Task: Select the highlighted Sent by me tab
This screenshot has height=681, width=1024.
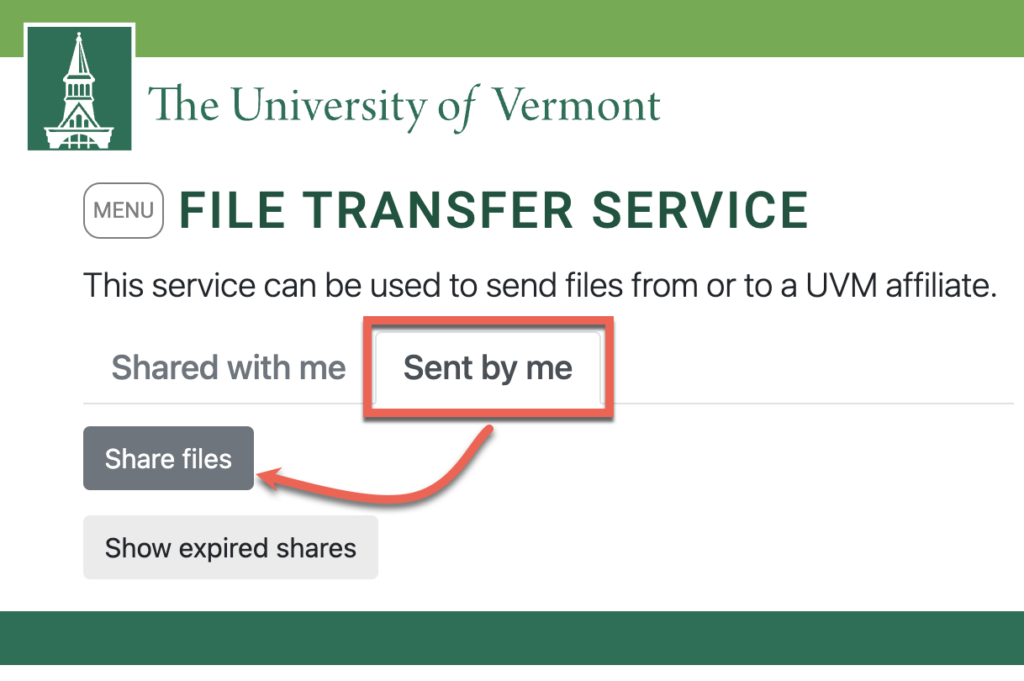Action: 487,368
